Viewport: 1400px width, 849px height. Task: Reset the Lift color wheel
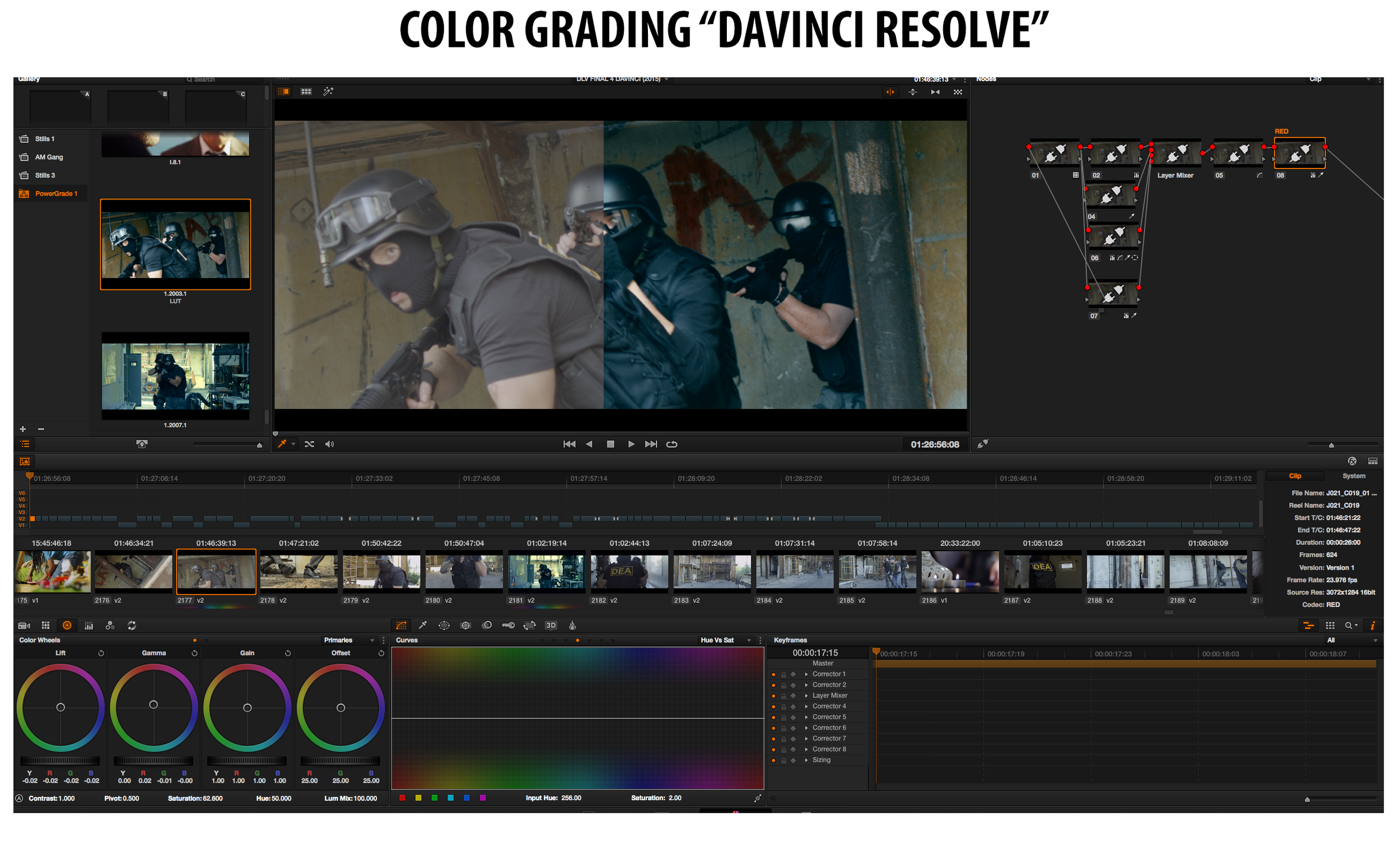(101, 654)
